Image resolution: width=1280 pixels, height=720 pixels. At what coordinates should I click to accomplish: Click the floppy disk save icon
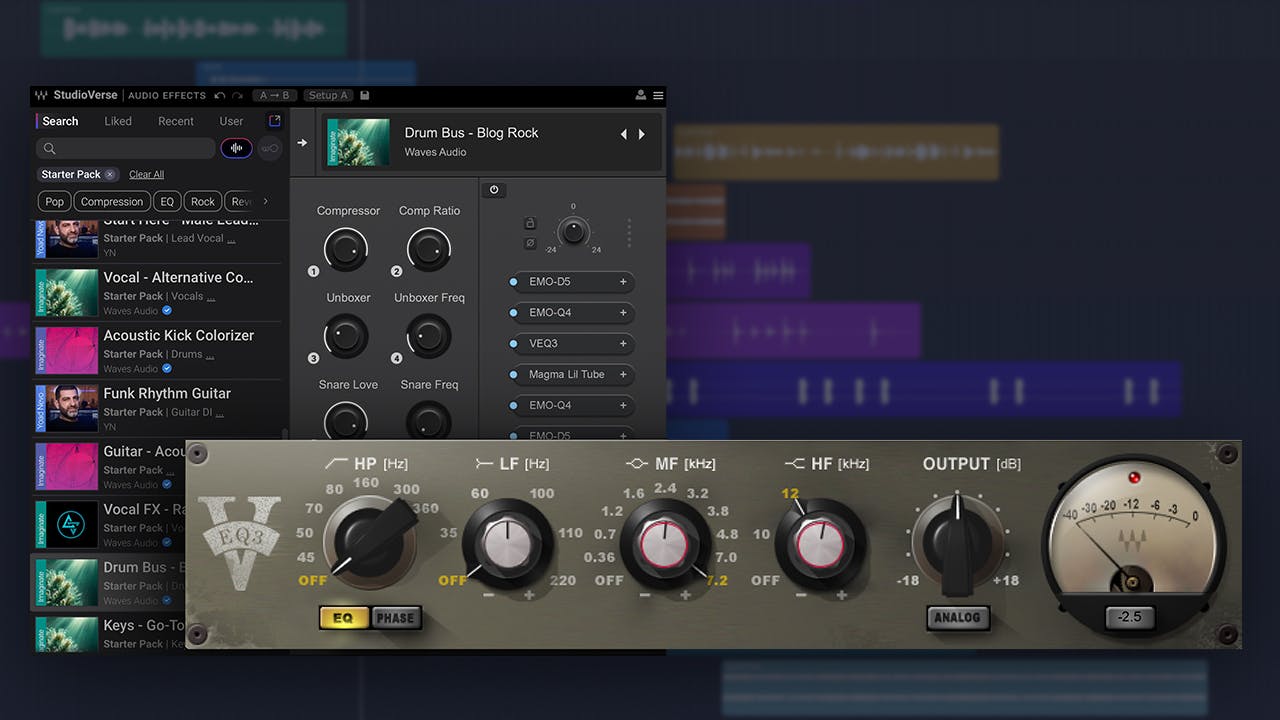(365, 96)
